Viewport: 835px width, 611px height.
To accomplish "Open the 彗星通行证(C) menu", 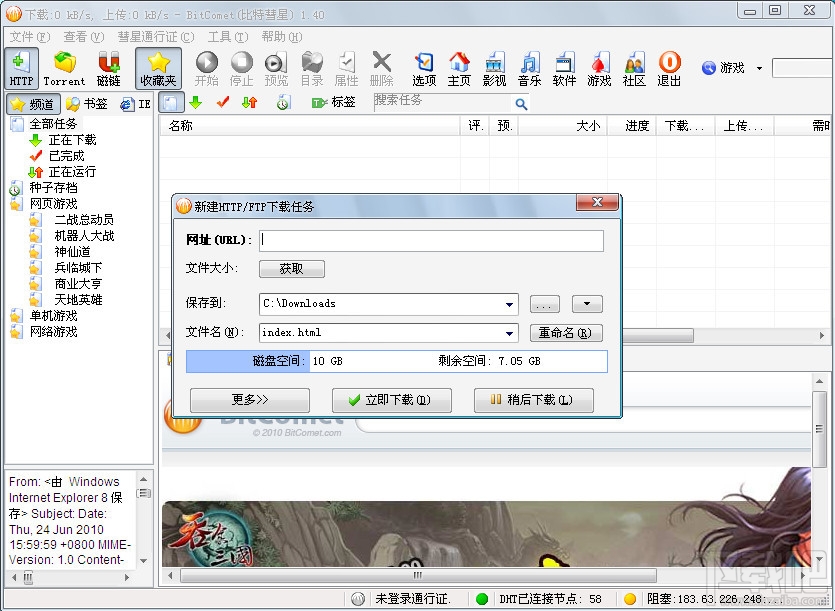I will (156, 37).
